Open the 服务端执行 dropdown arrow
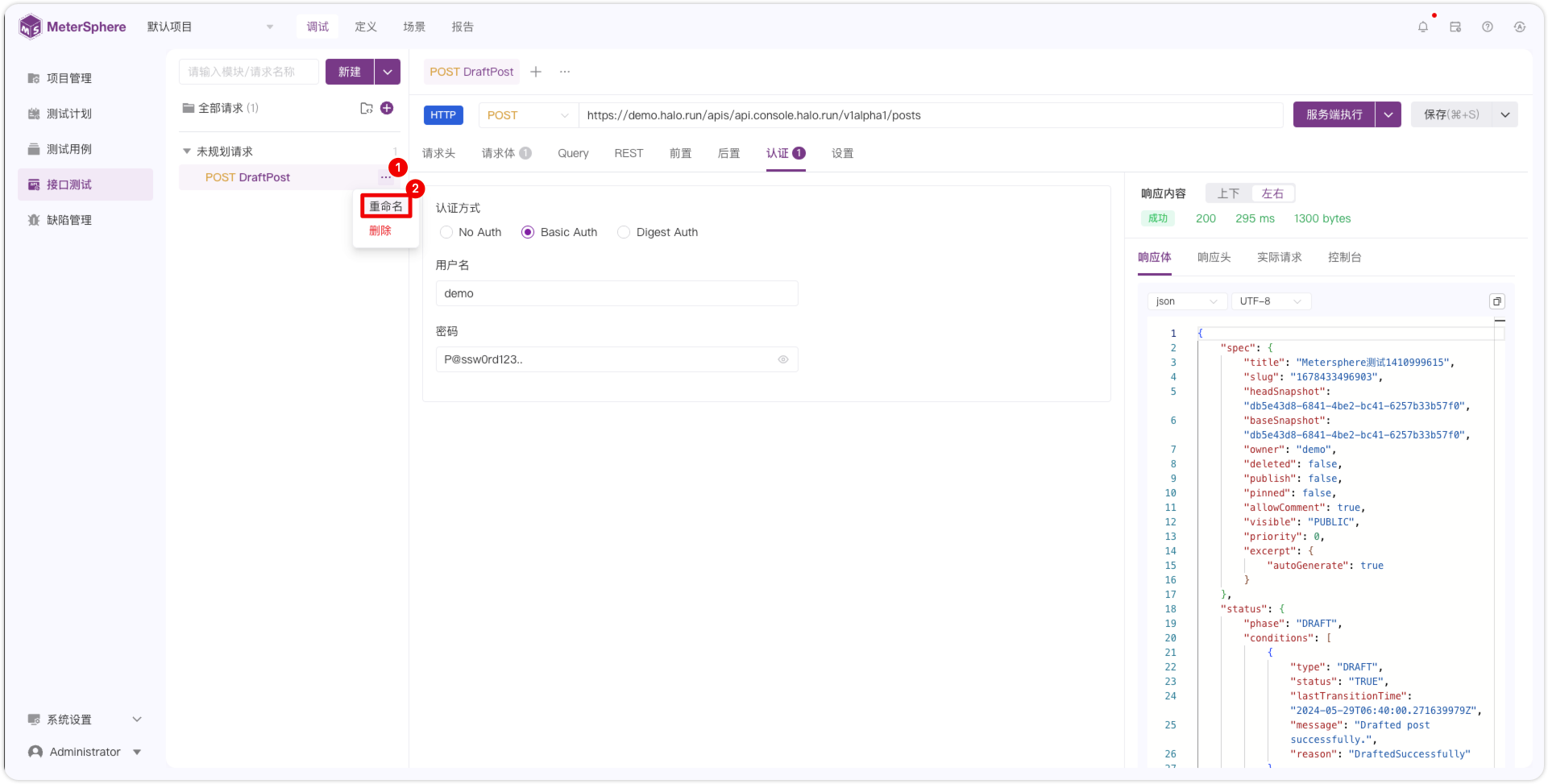The height and width of the screenshot is (784, 1548). (1388, 114)
